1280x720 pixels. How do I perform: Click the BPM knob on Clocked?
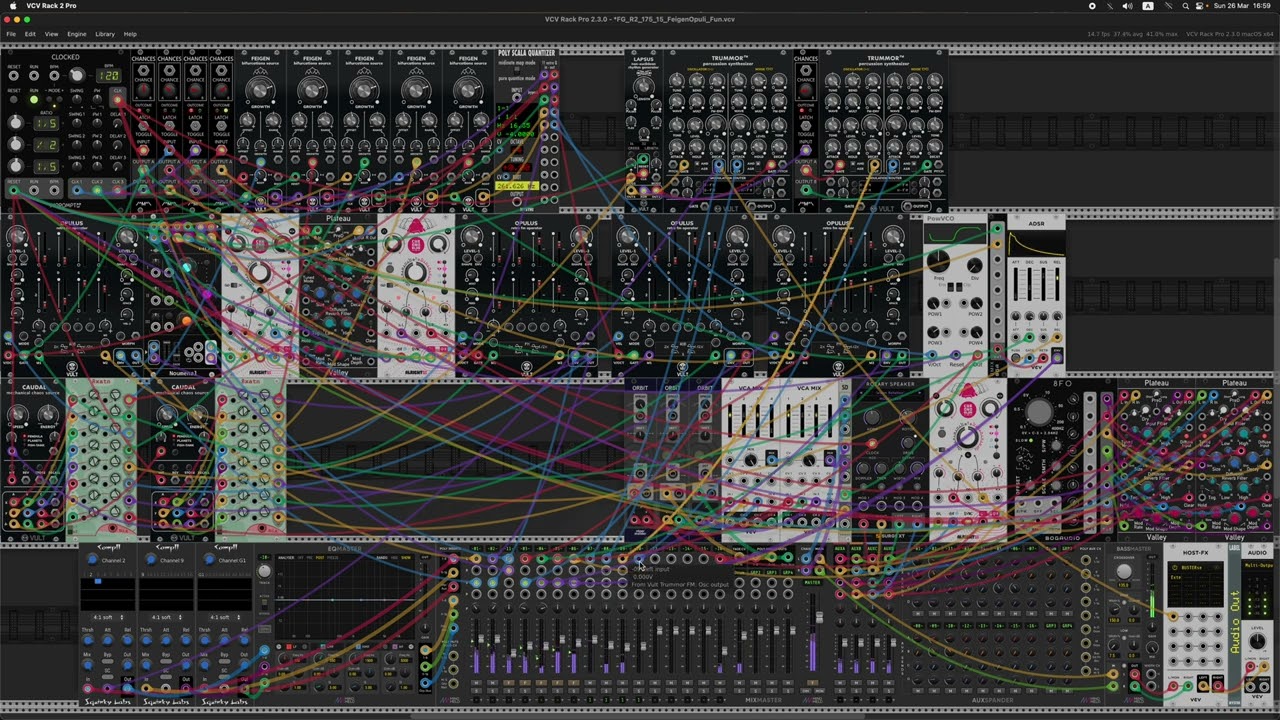(x=77, y=75)
